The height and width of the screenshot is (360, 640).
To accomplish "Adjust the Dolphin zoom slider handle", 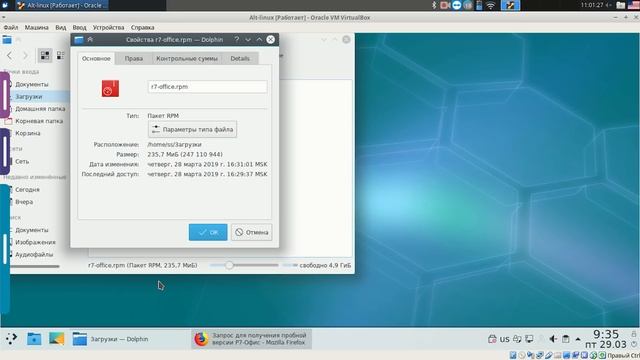I will coord(229,265).
